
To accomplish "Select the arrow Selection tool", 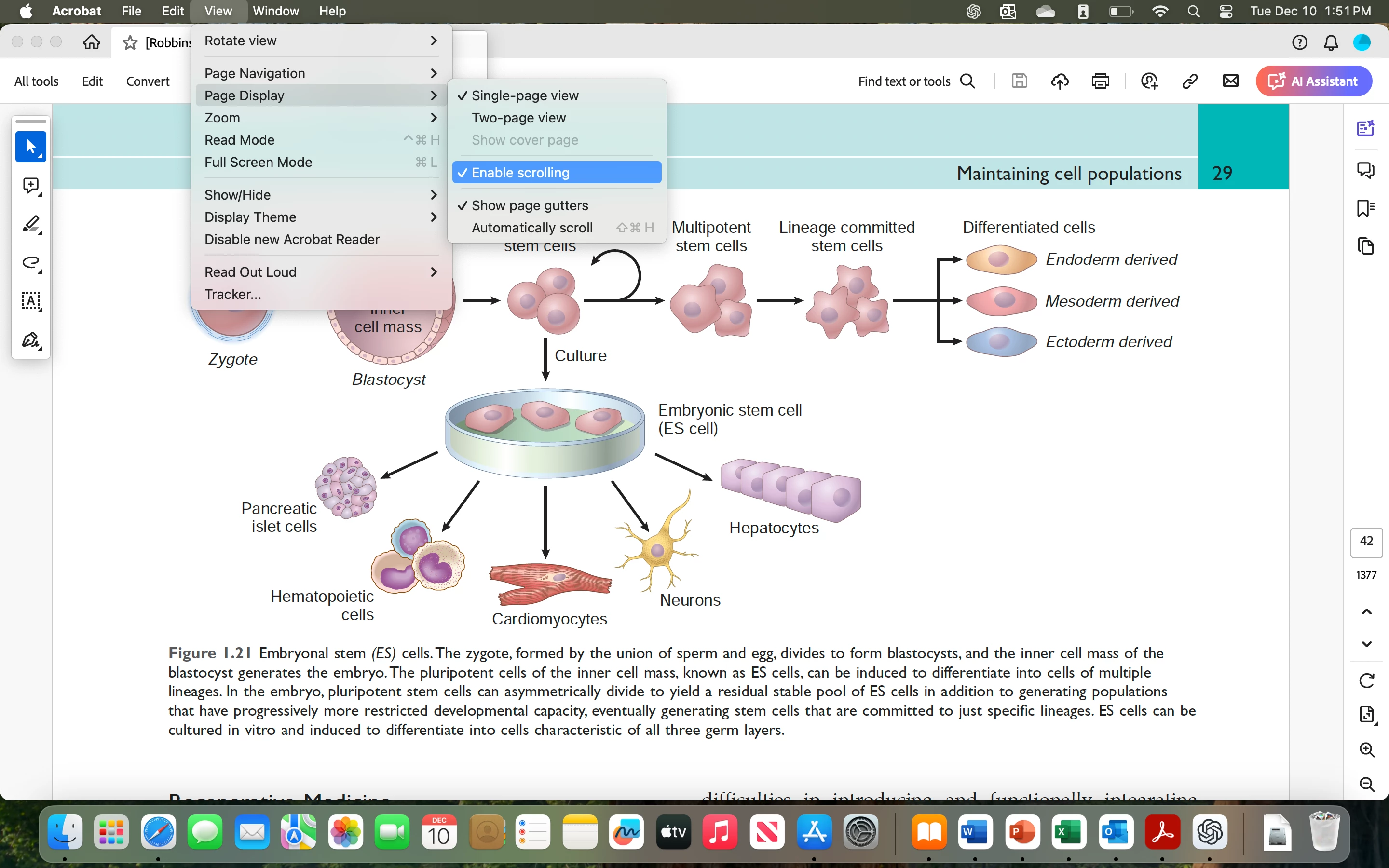I will [30, 147].
